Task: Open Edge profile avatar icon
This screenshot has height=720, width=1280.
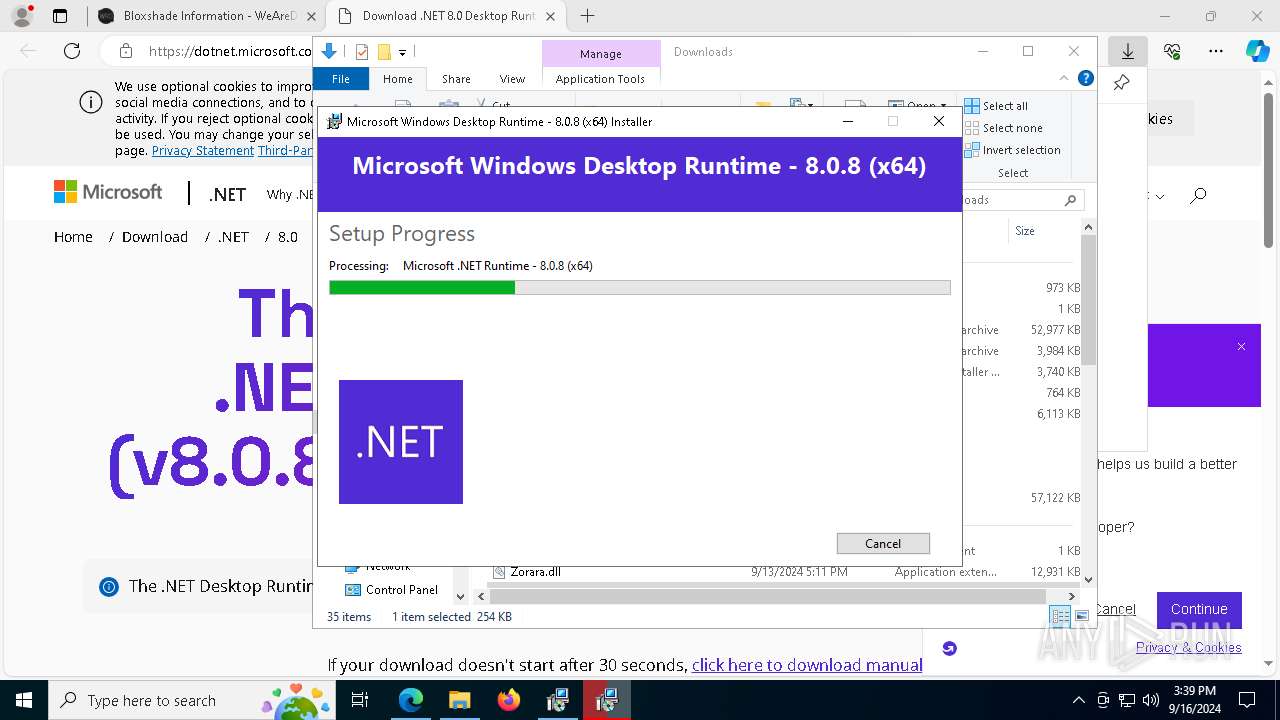Action: (21, 16)
